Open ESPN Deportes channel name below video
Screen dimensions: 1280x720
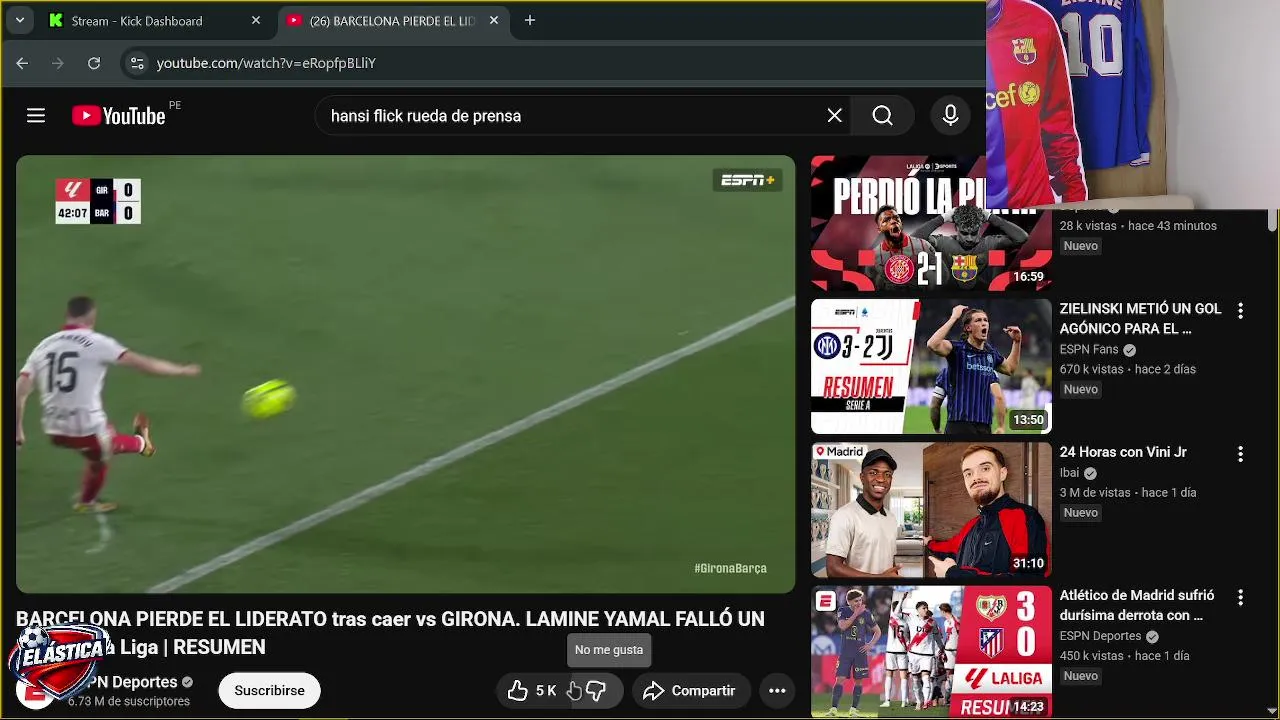click(130, 682)
